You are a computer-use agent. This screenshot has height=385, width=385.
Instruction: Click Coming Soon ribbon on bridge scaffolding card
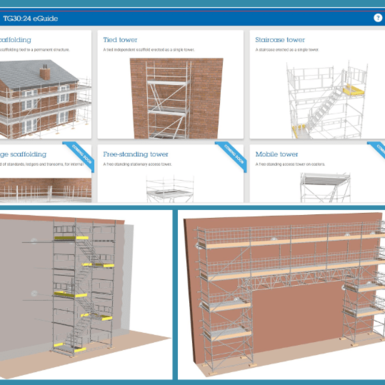coord(79,156)
